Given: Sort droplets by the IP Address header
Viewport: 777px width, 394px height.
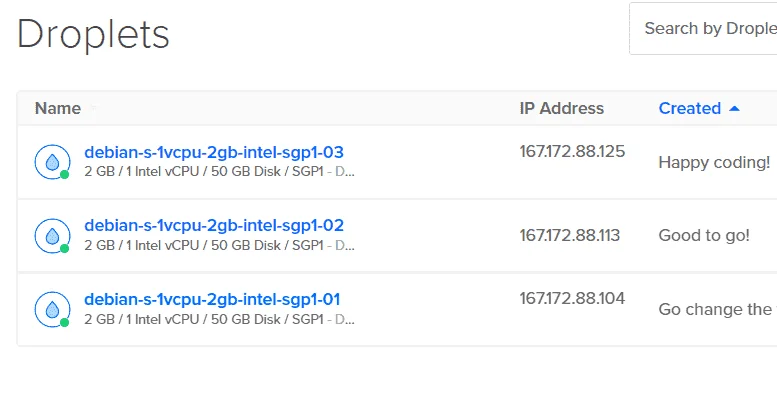Looking at the screenshot, I should click(561, 109).
